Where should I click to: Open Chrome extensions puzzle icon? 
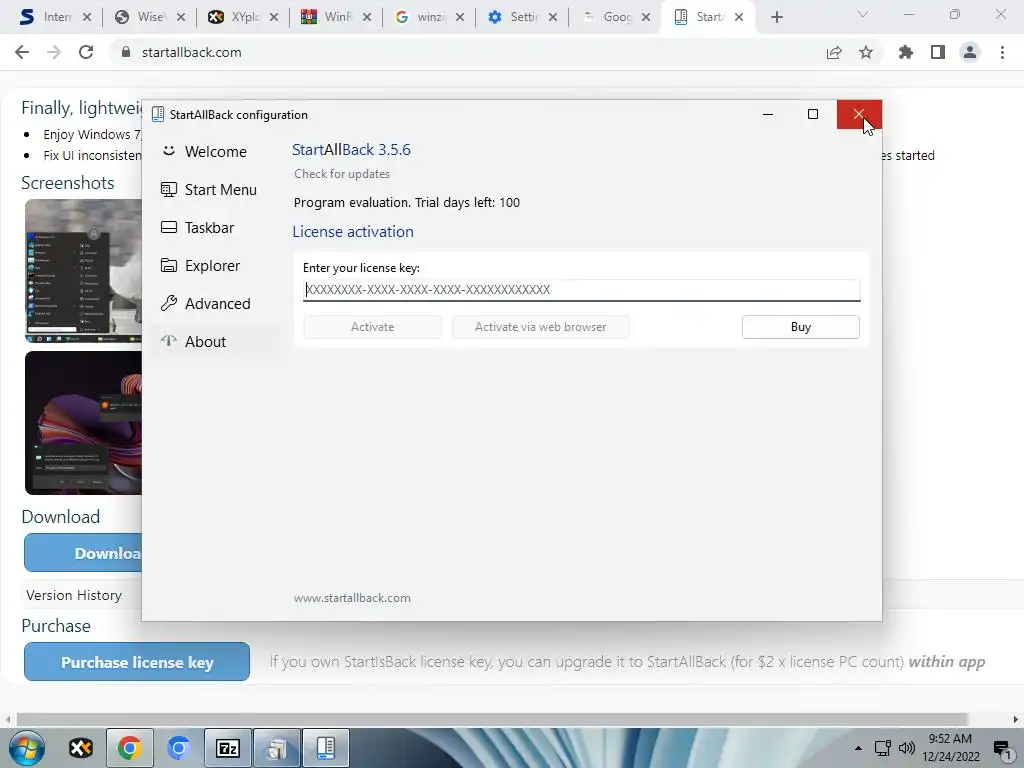coord(905,52)
